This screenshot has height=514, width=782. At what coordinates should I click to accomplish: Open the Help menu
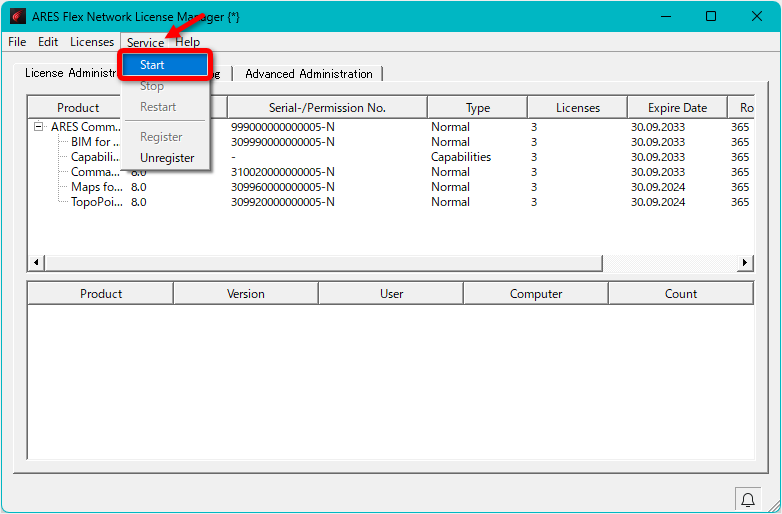coord(188,42)
